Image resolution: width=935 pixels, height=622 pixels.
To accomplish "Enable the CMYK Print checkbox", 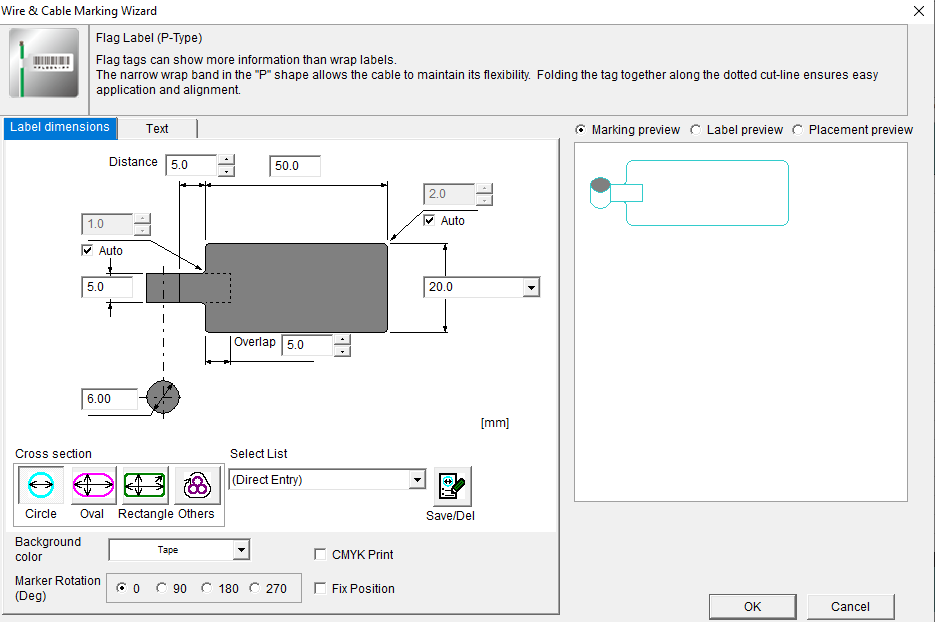I will pyautogui.click(x=321, y=555).
